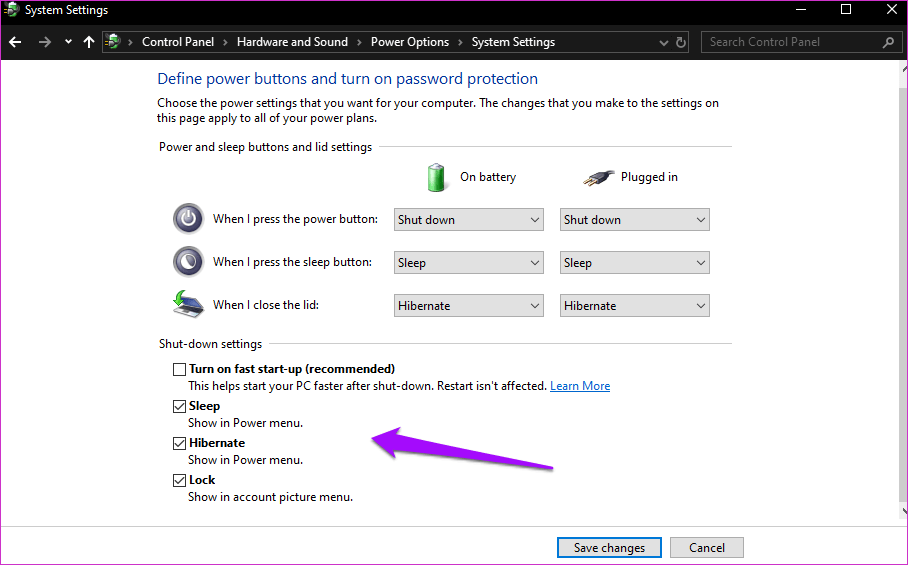Click 'Show in account picture menu.' text

270,497
